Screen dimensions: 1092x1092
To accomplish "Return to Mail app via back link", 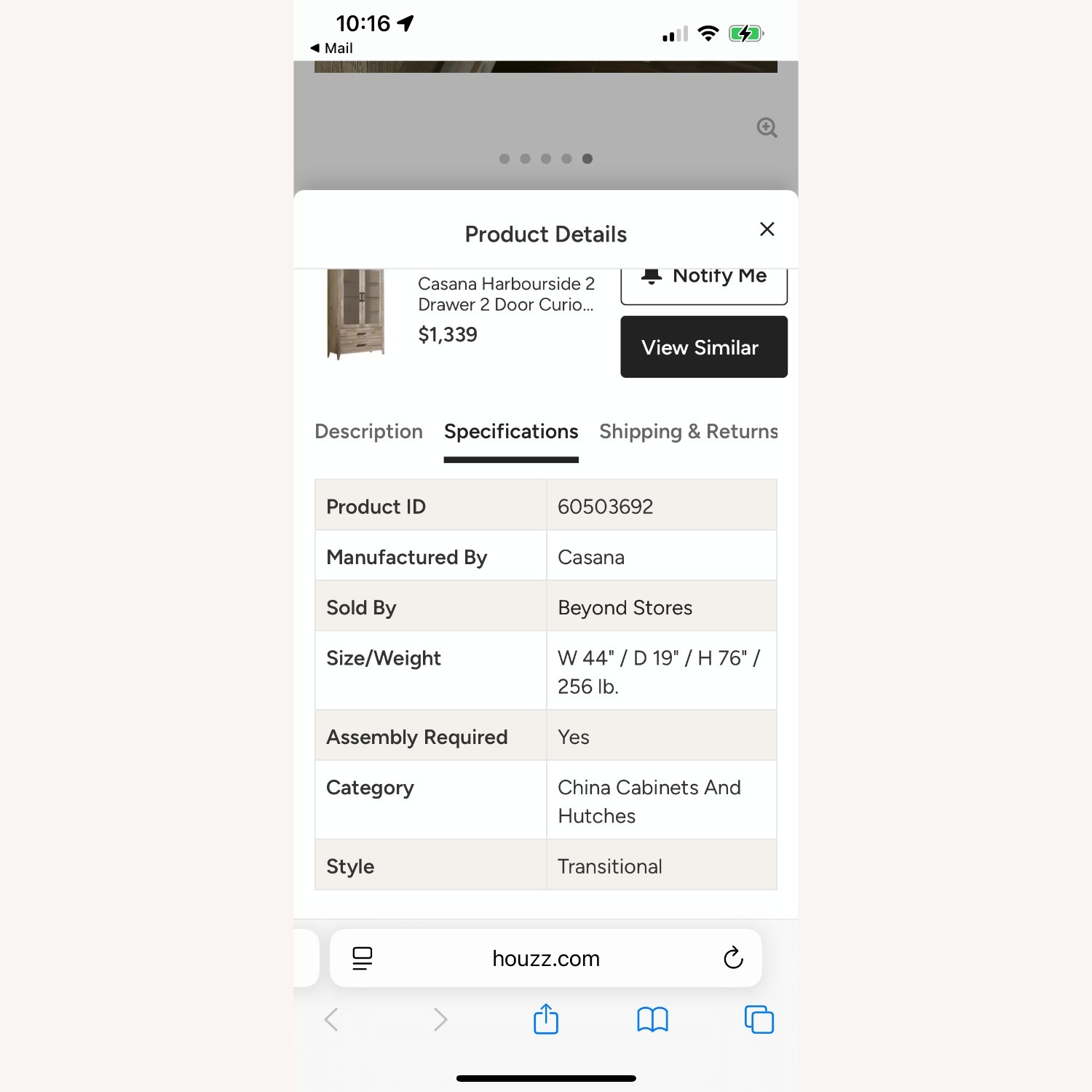I will pyautogui.click(x=331, y=48).
